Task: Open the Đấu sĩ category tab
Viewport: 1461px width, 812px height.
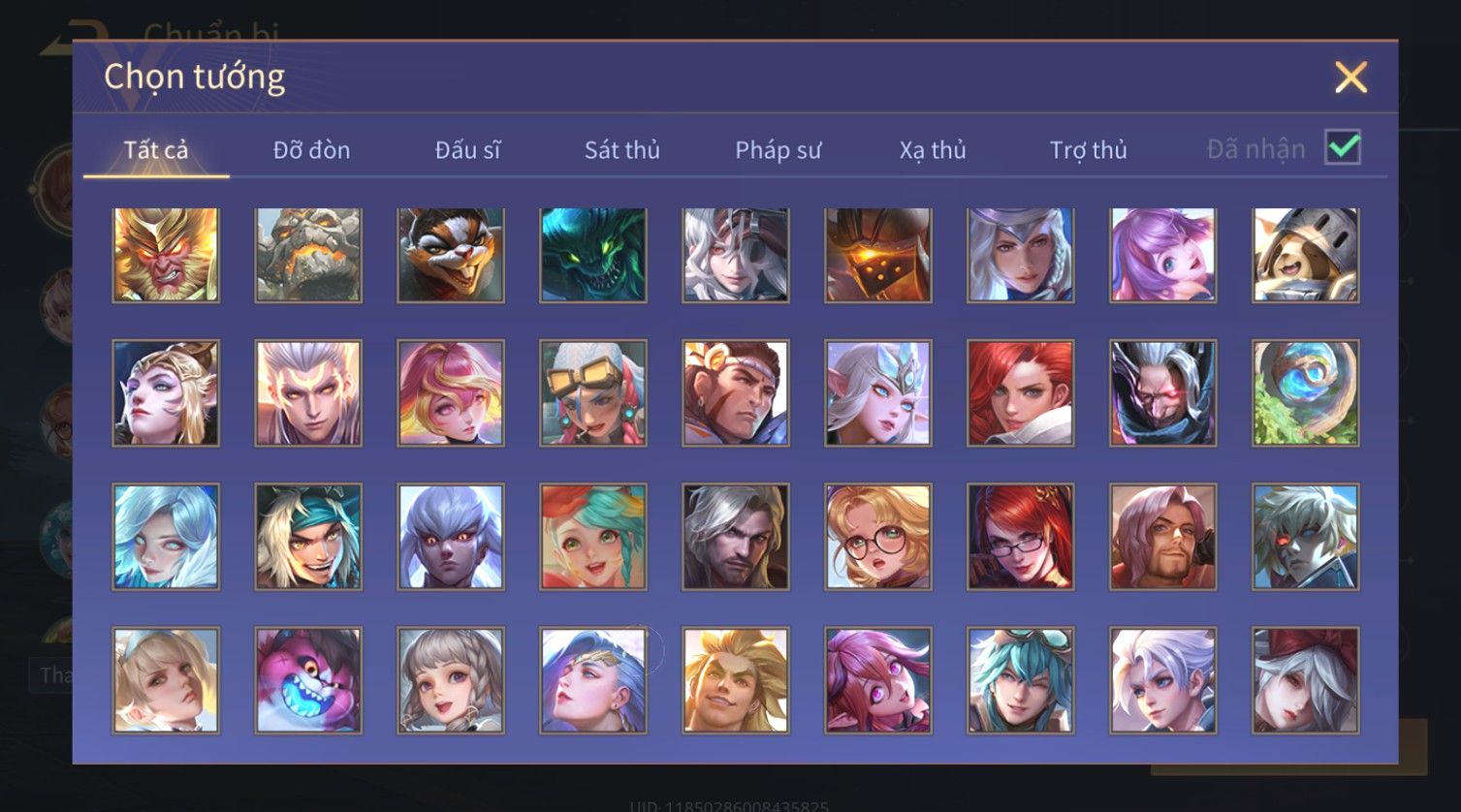Action: click(x=467, y=150)
